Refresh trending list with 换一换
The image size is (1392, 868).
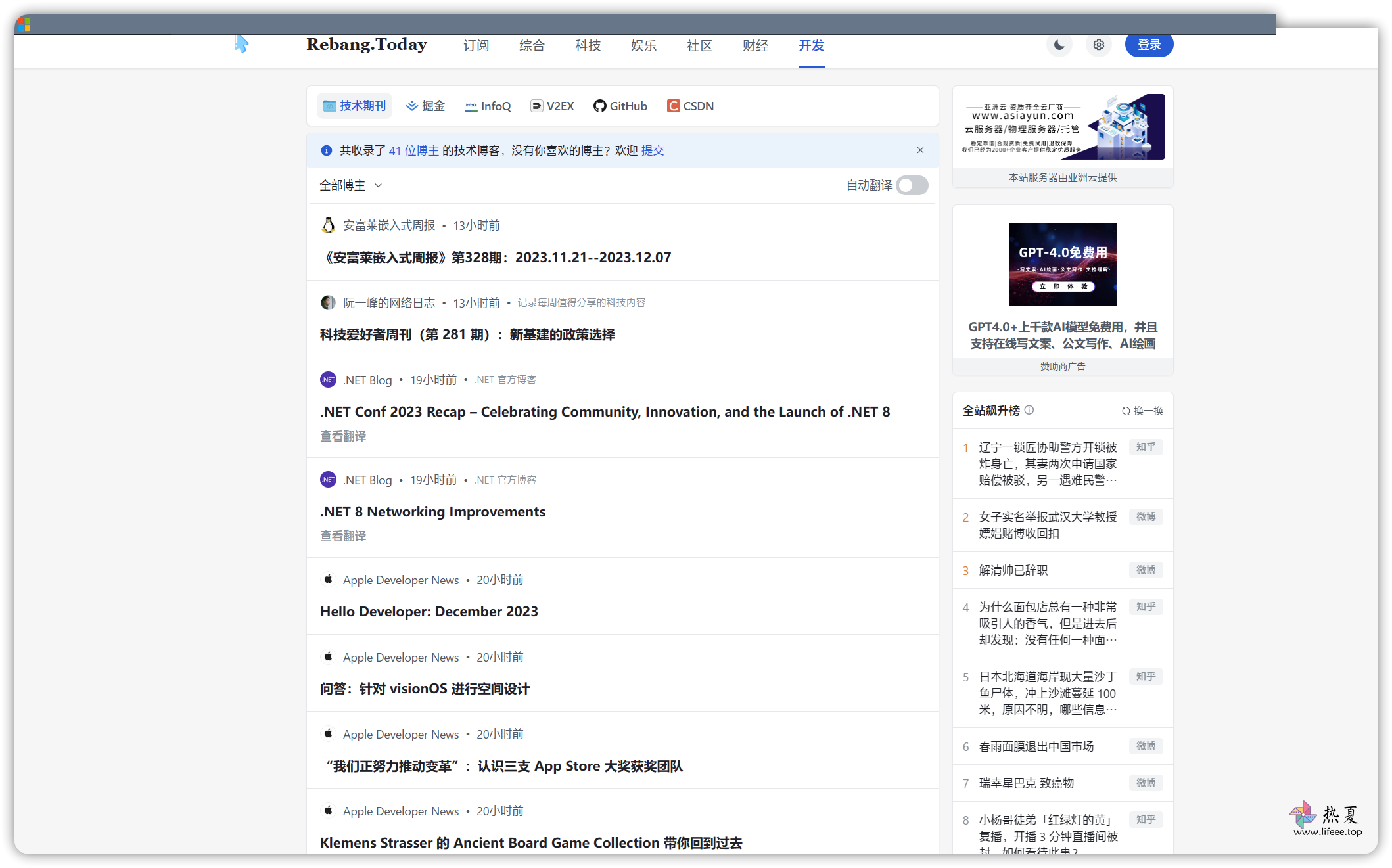pyautogui.click(x=1142, y=411)
